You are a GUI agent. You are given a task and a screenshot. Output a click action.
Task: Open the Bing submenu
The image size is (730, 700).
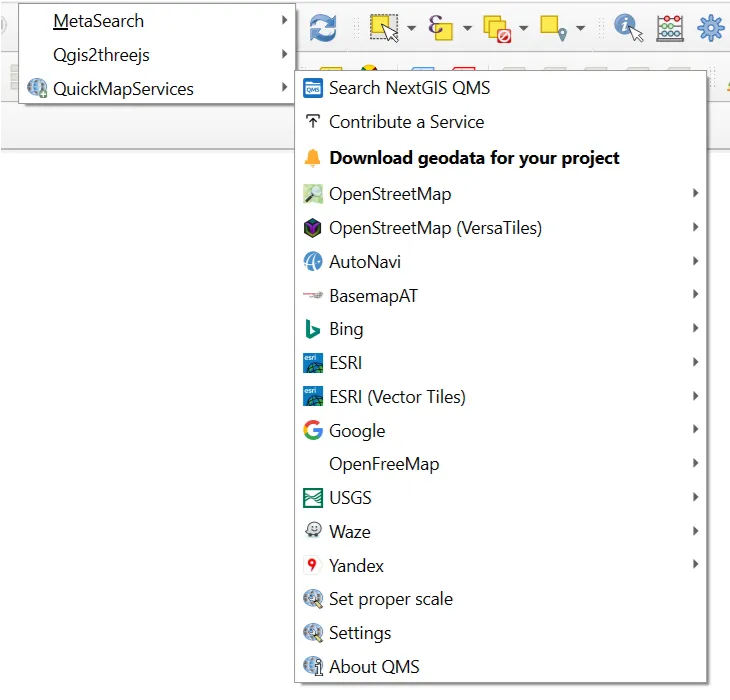501,329
